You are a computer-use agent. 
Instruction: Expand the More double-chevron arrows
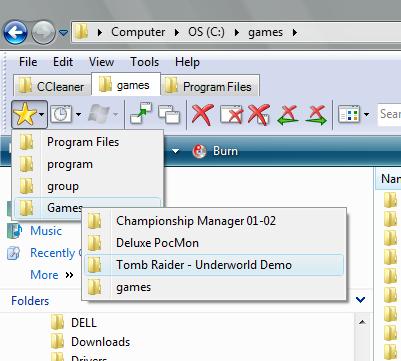tap(69, 275)
